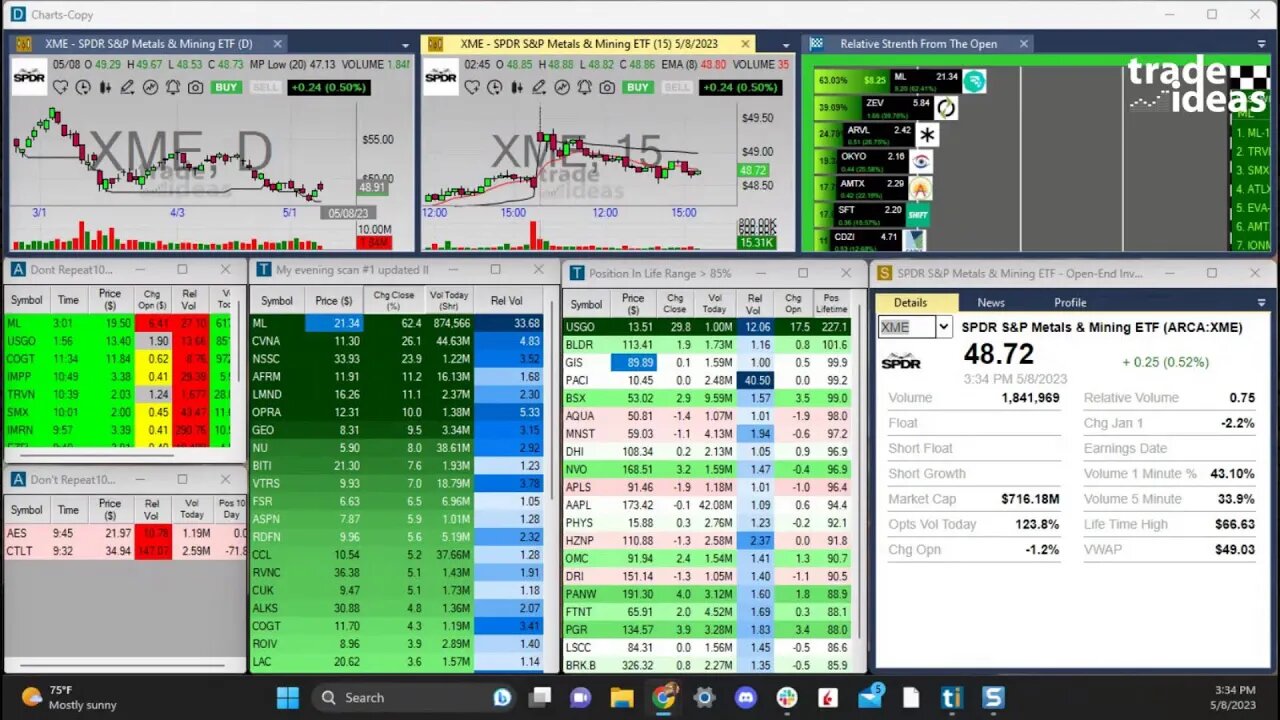Take snapshot with camera icon in 15-minute chart
The image size is (1280, 720).
pos(607,87)
